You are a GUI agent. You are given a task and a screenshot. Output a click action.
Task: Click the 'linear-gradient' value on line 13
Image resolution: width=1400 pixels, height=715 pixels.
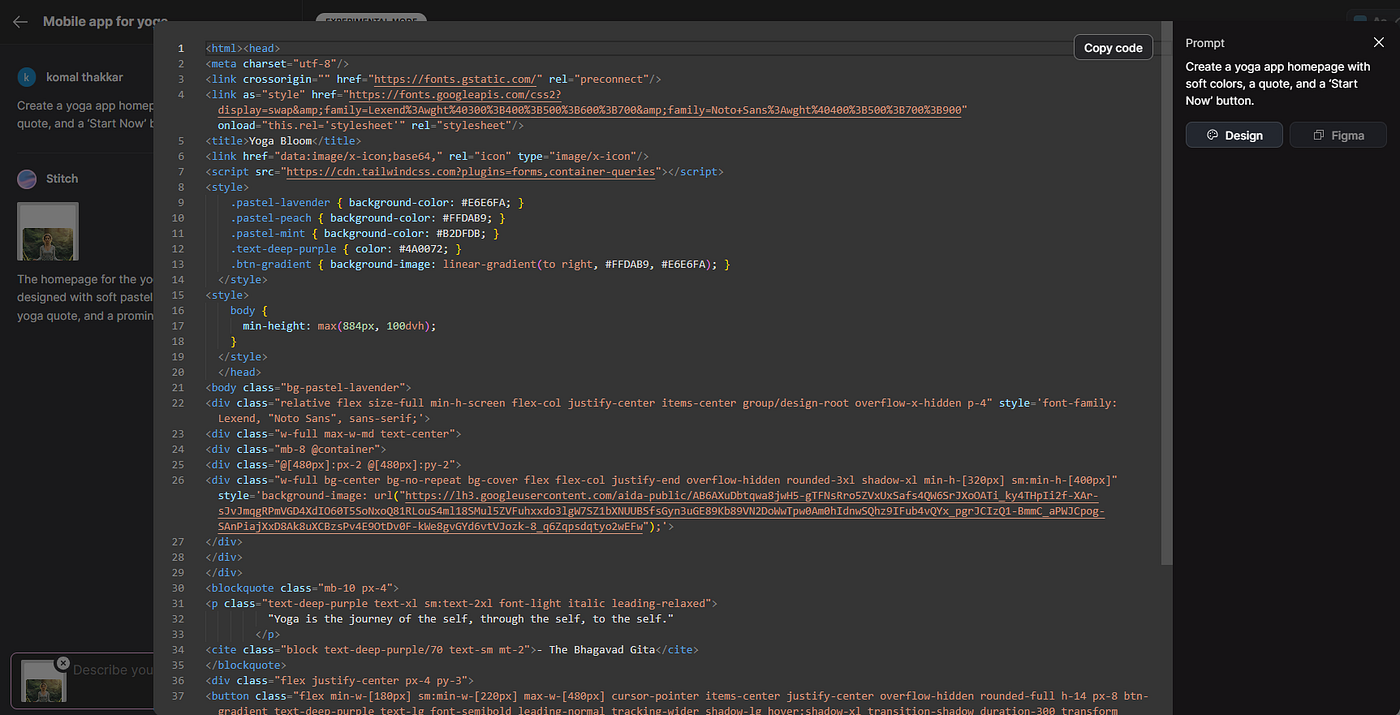coord(489,264)
